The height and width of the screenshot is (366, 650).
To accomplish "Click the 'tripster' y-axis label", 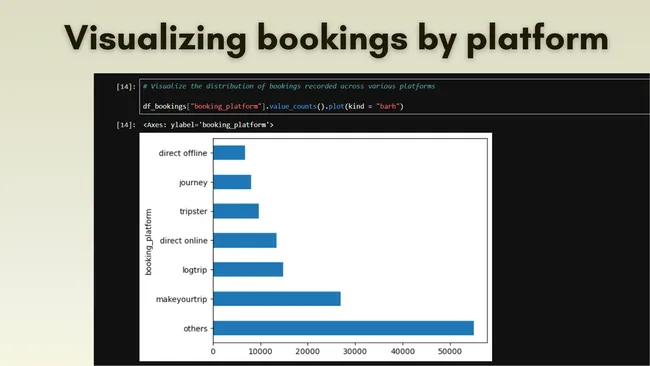I will pos(193,211).
